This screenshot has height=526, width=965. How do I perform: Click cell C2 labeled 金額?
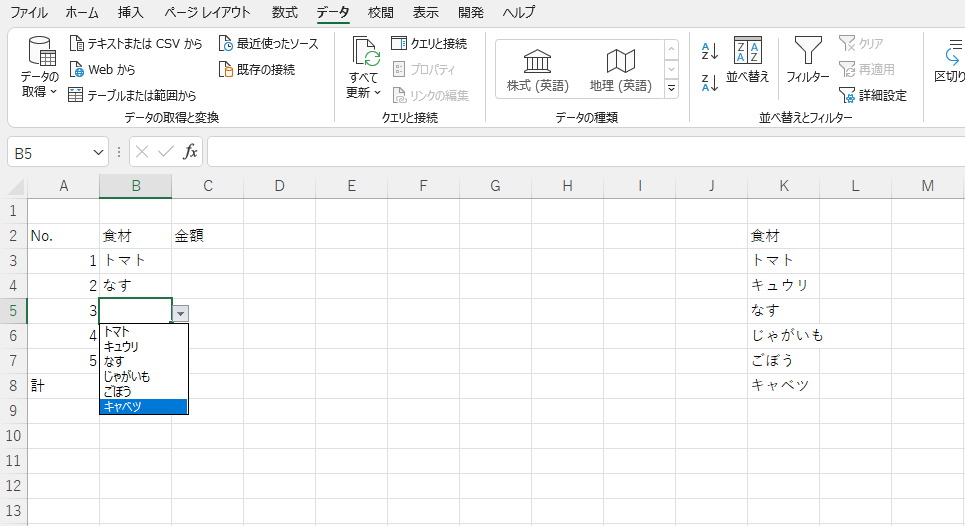pos(207,236)
